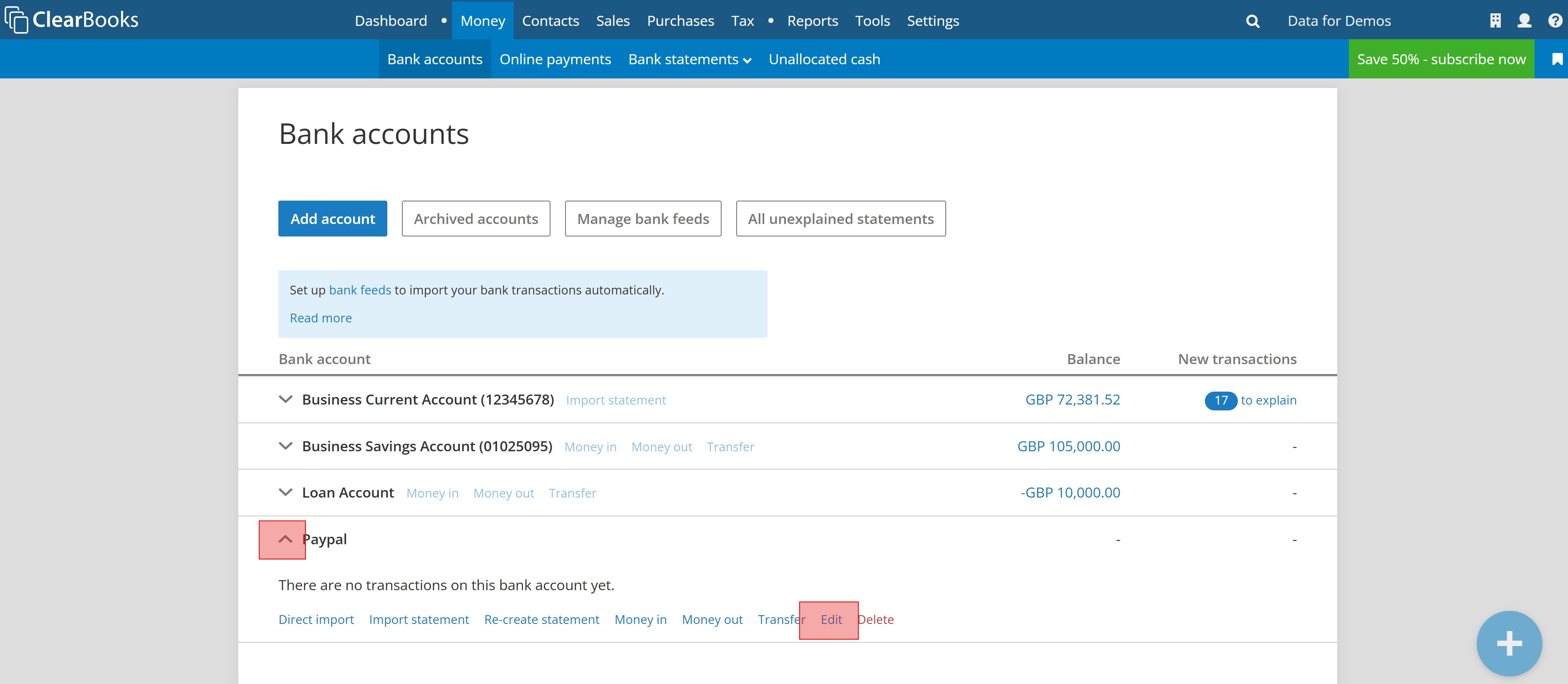This screenshot has width=1568, height=684.
Task: Open the search magnifier icon
Action: 1252,21
